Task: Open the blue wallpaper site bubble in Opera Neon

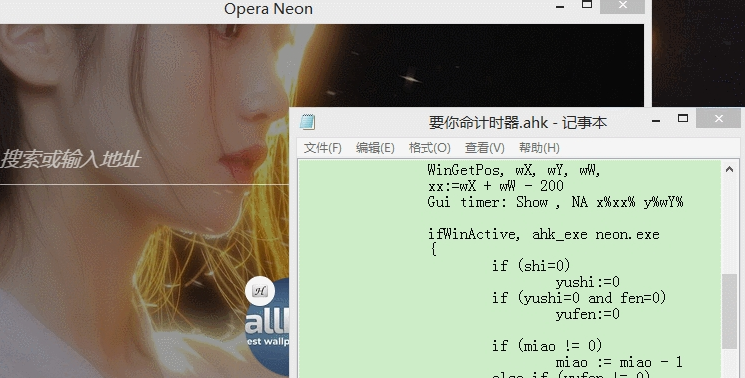Action: tap(268, 328)
